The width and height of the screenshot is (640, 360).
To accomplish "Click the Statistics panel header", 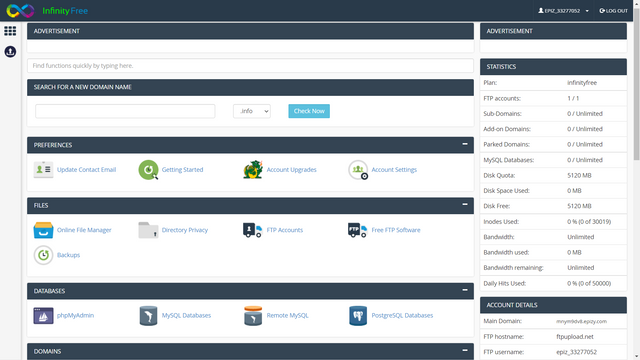I will 553,67.
